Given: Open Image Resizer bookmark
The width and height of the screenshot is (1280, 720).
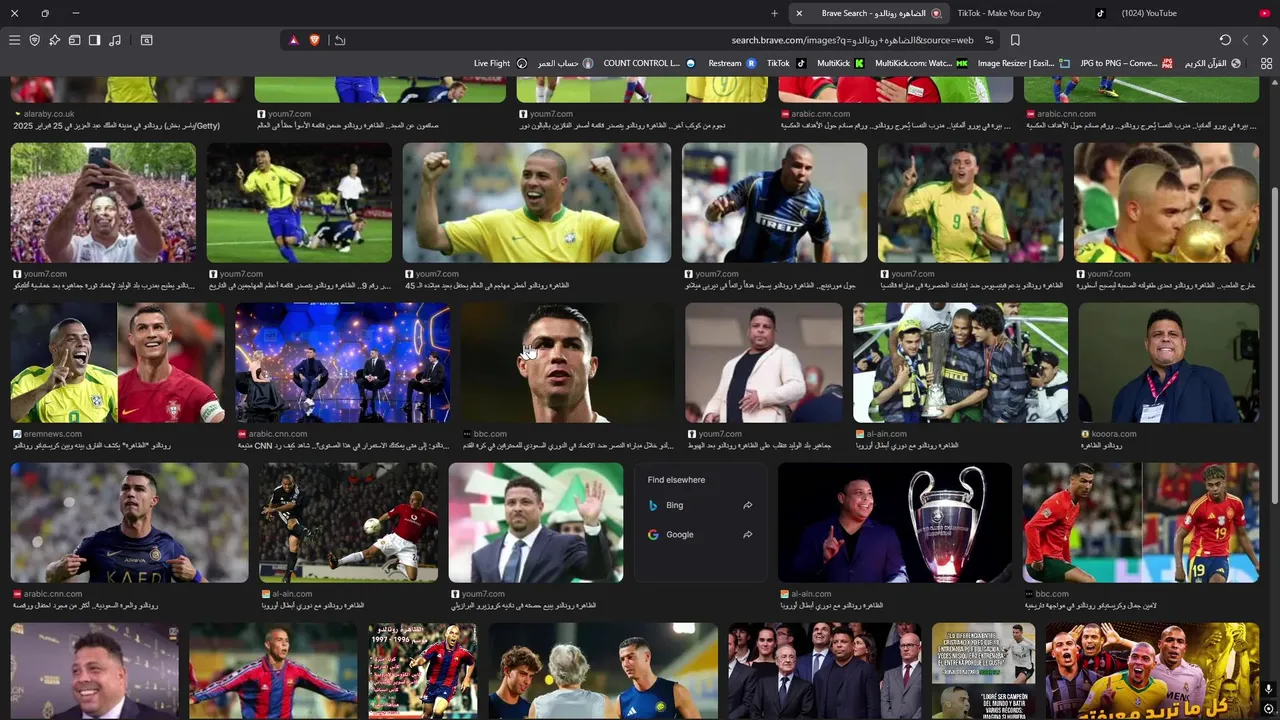Looking at the screenshot, I should click(1024, 63).
